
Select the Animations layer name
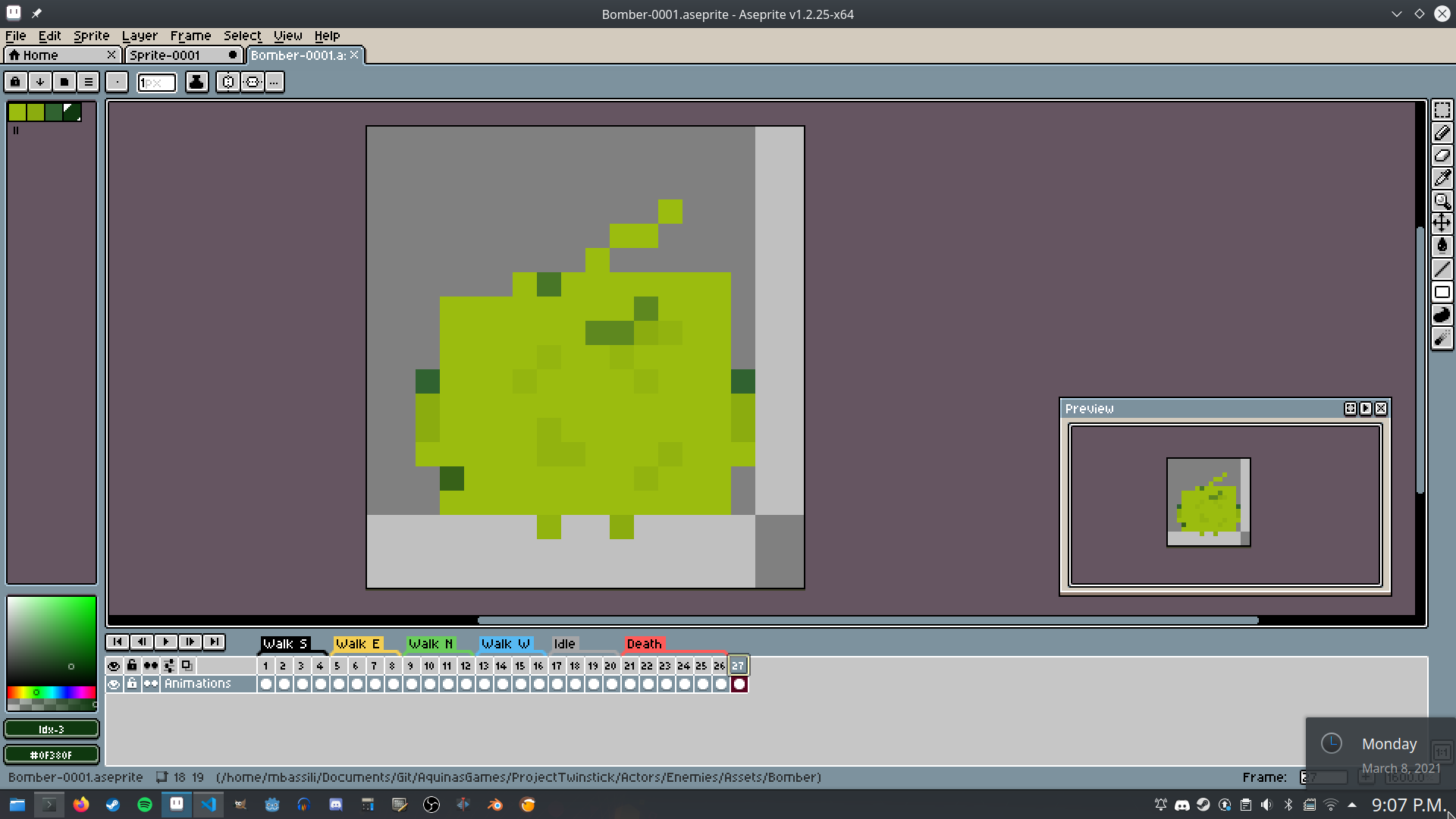click(x=209, y=684)
